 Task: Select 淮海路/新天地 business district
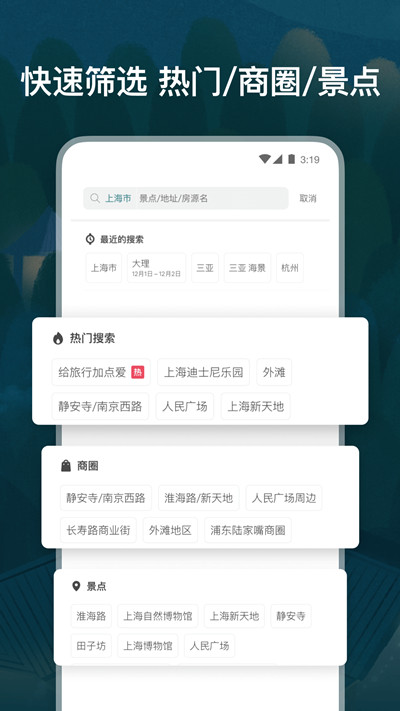coord(199,498)
